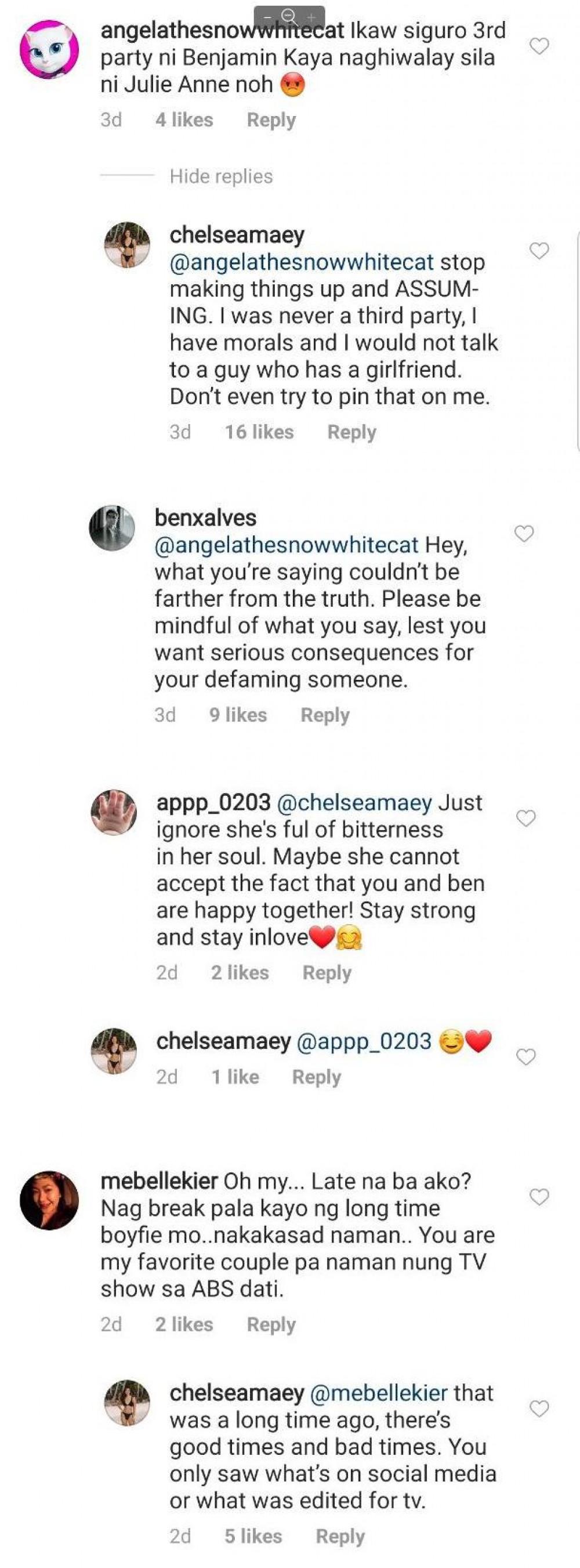The width and height of the screenshot is (580, 1568).
Task: Open the appp_0203 hand avatar
Action: click(x=114, y=813)
